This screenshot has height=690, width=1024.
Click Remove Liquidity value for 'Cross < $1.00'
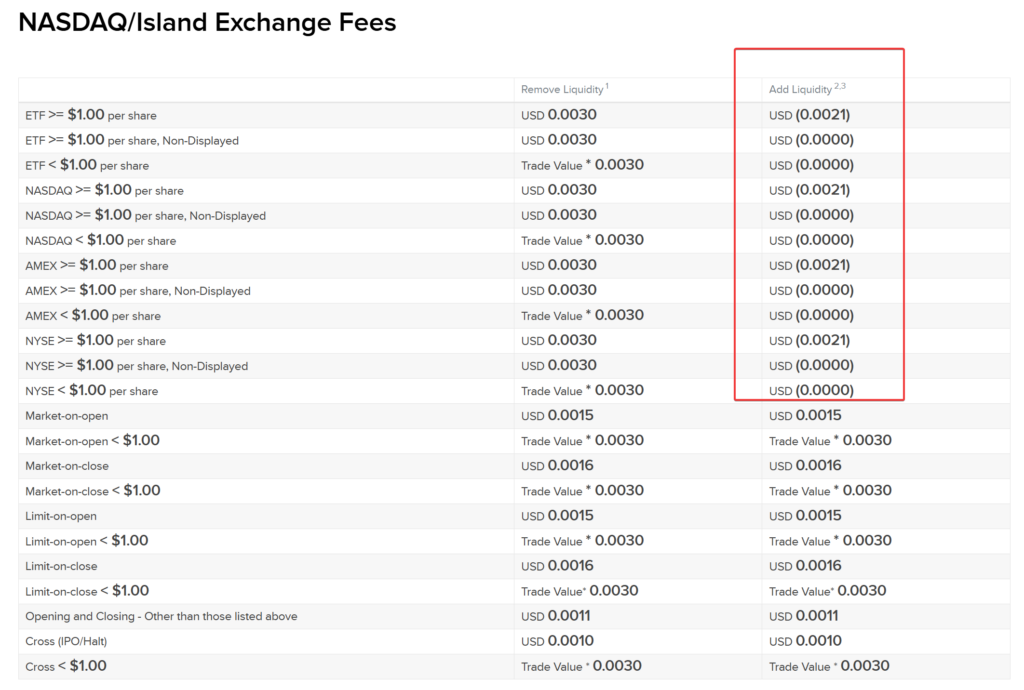coord(581,666)
